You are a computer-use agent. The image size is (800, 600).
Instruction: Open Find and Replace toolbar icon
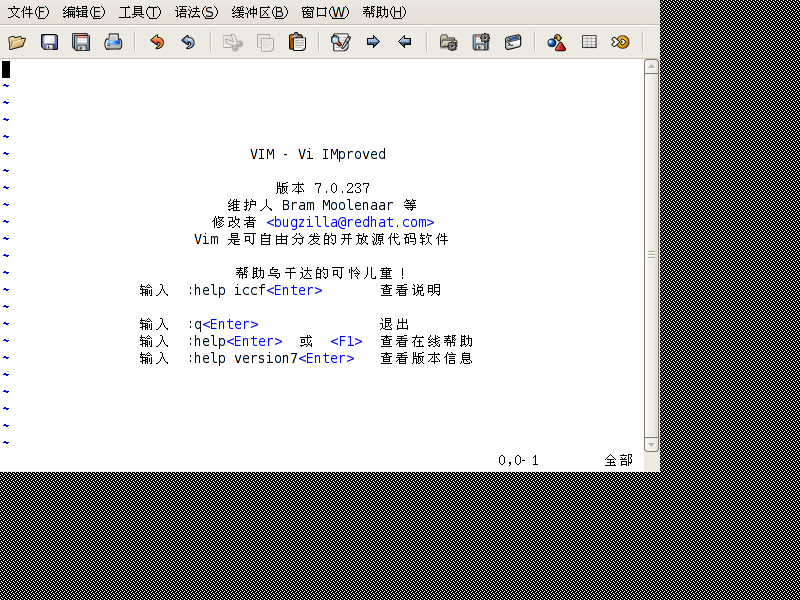[340, 42]
